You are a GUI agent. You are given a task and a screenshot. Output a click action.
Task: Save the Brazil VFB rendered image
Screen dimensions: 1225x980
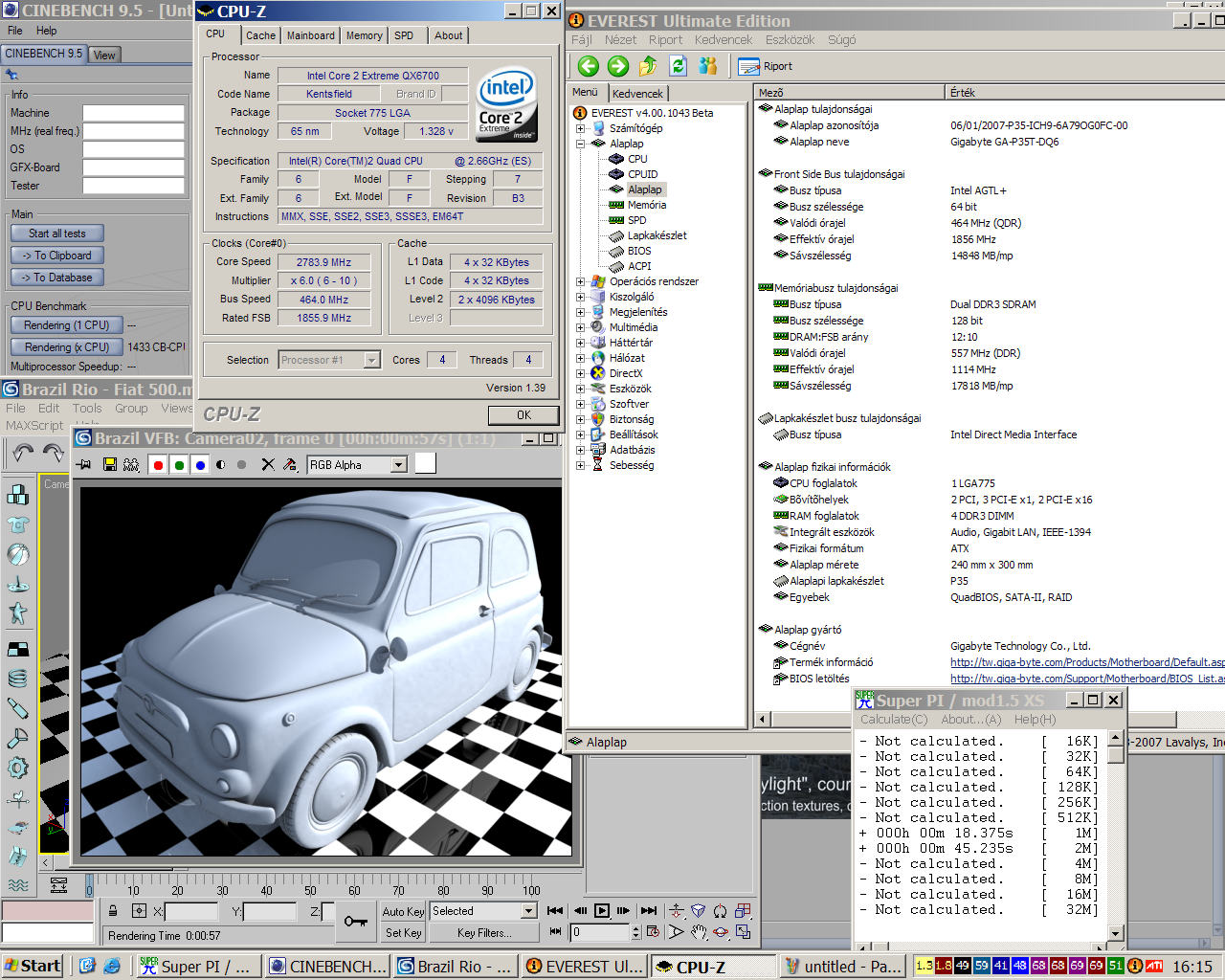click(109, 465)
